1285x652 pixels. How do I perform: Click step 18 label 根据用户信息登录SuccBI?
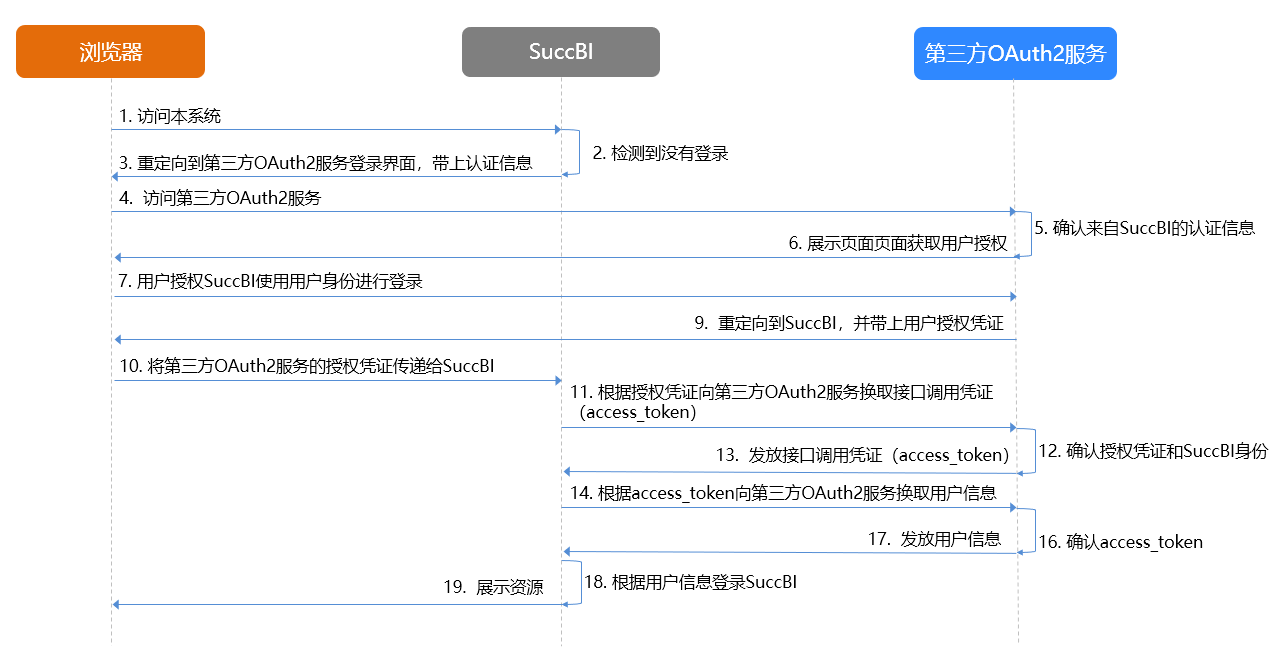pos(690,582)
